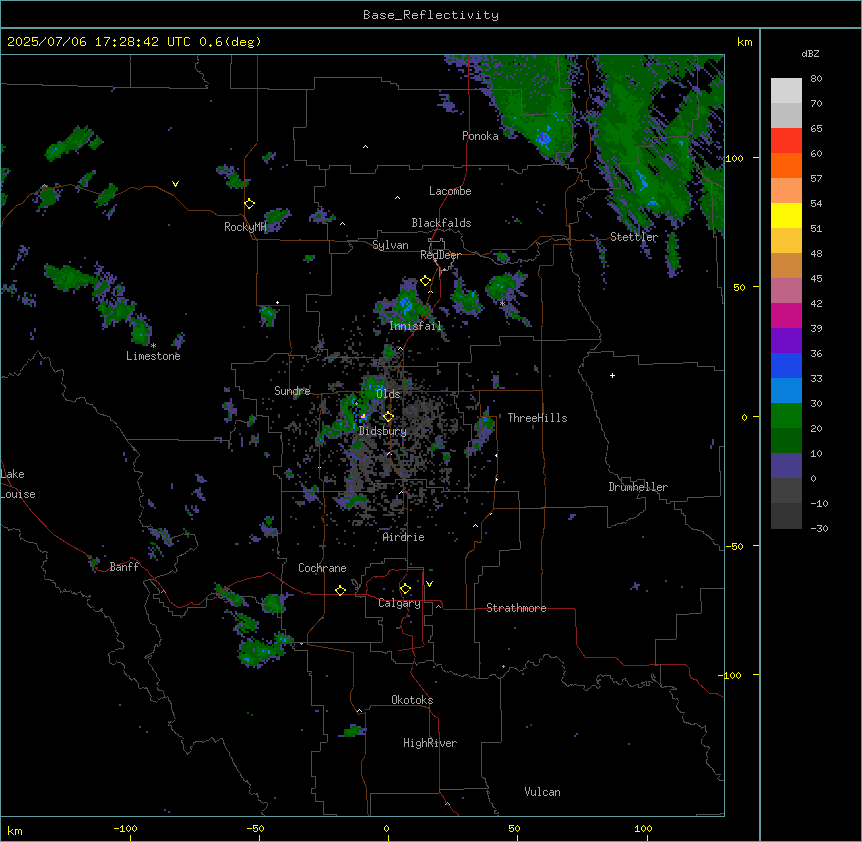Click the yellow v marker east of Calgary

[x=429, y=584]
